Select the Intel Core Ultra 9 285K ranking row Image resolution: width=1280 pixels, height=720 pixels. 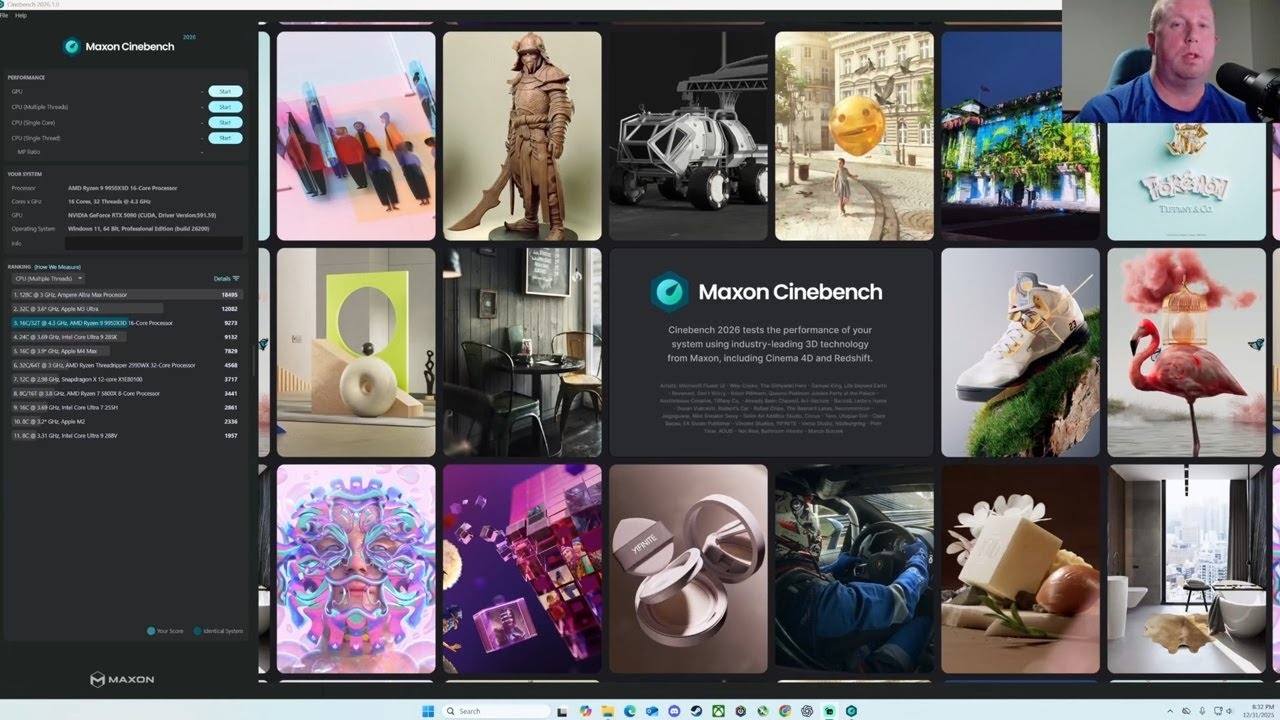[x=126, y=337]
